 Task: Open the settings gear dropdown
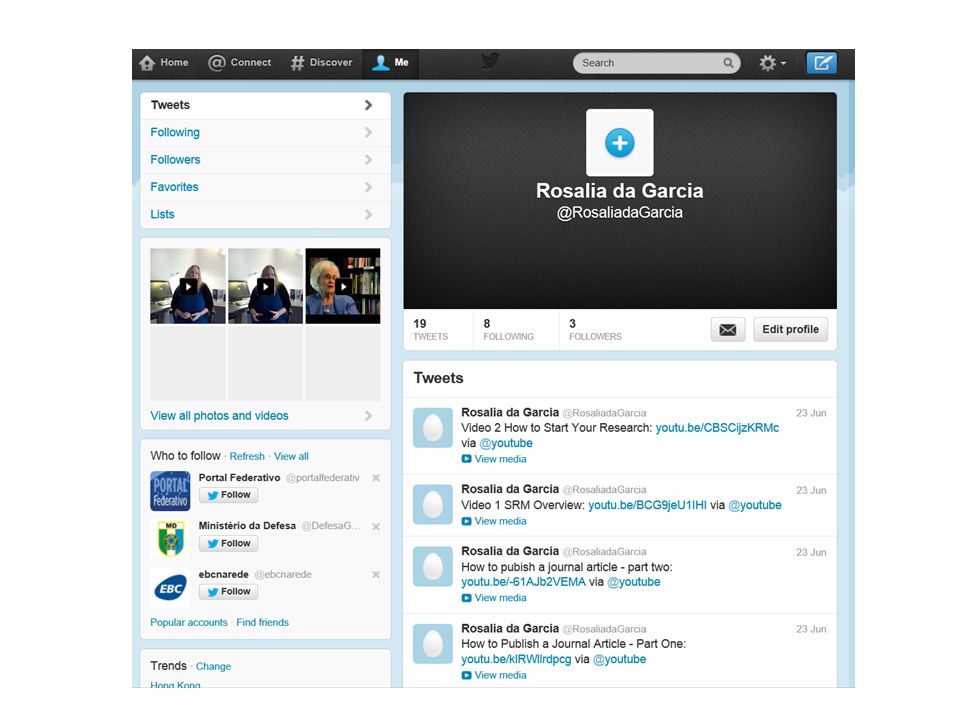click(773, 63)
